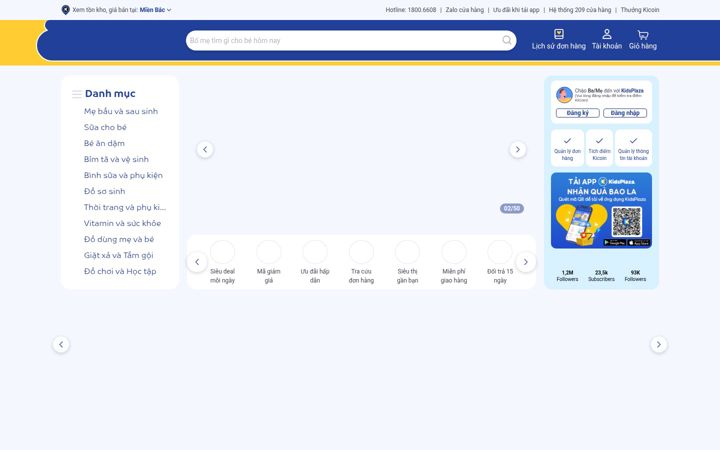Slide lower carousel to next items

click(x=659, y=344)
